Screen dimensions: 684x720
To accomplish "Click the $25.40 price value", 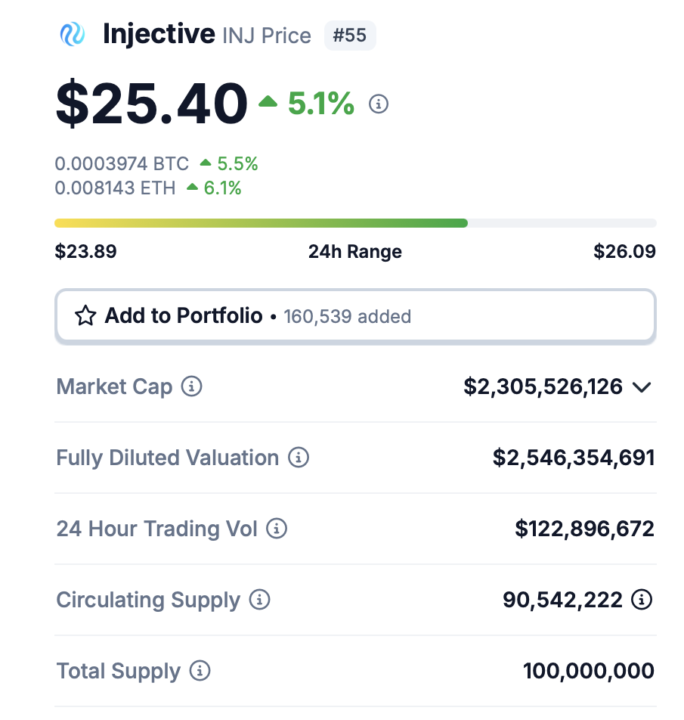I will click(x=152, y=103).
